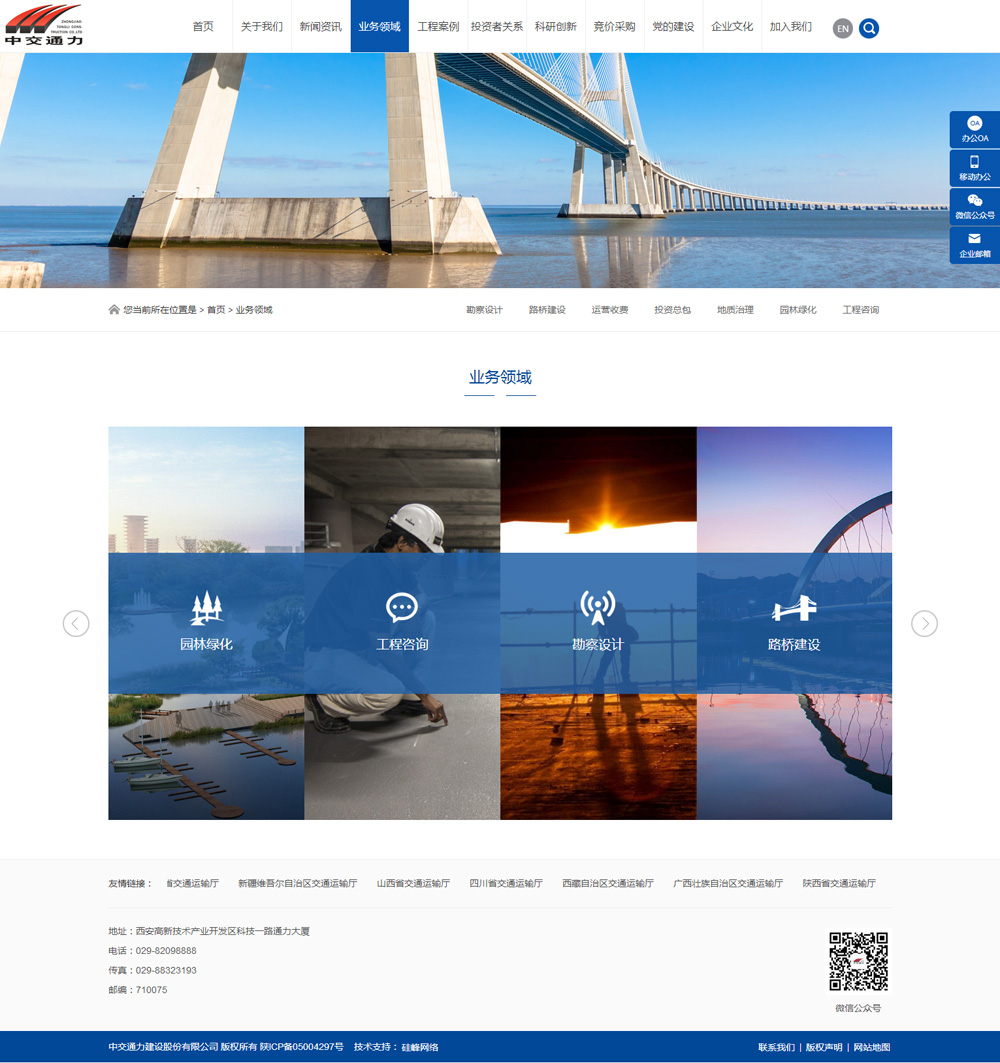Click the WeChat QR code image
This screenshot has height=1063, width=1000.
tap(858, 961)
